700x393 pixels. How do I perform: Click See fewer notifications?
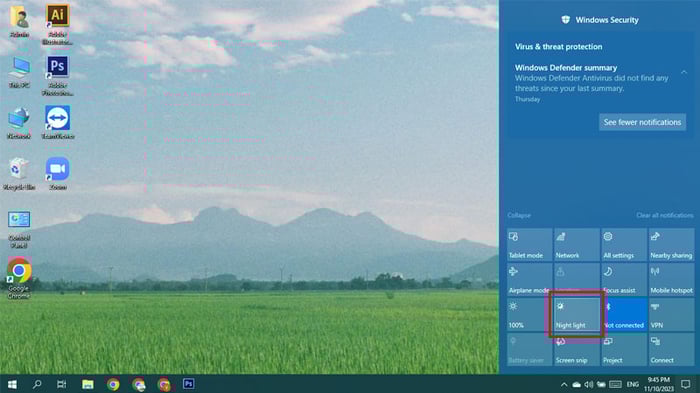click(642, 122)
